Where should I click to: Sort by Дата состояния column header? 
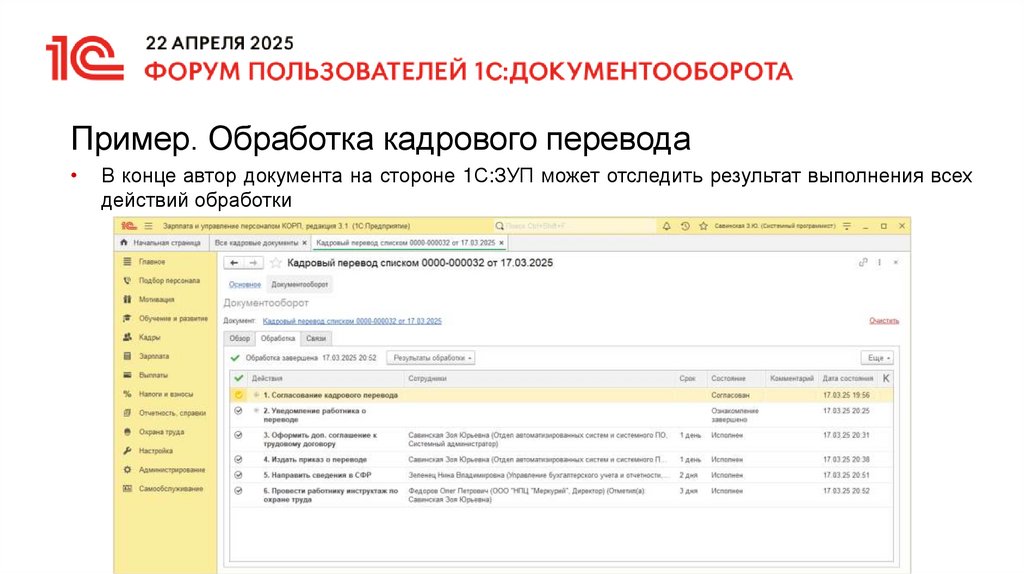(x=848, y=378)
